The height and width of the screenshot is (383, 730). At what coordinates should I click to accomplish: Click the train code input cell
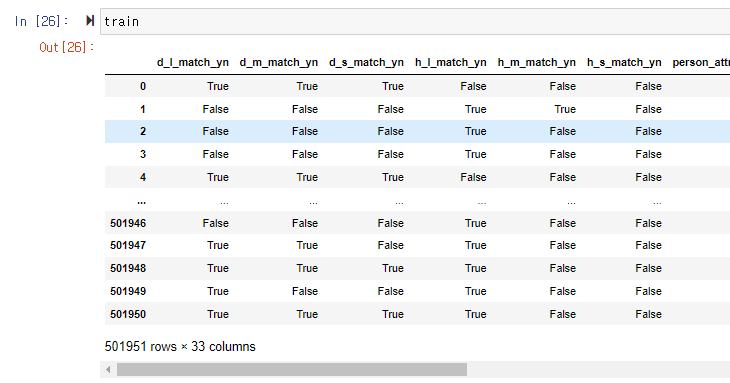coord(415,21)
